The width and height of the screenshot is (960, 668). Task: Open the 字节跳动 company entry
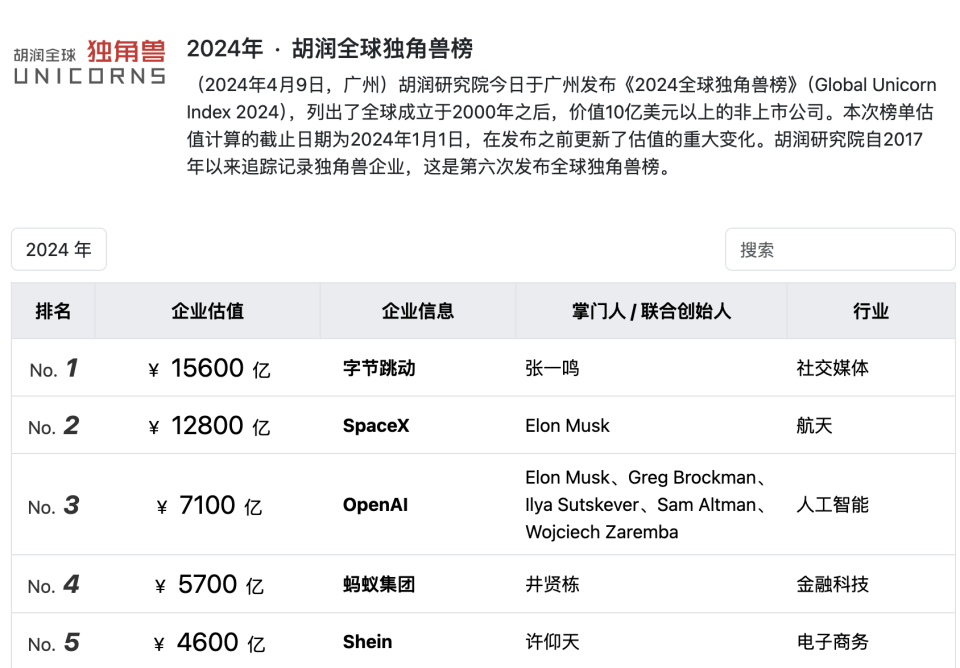(x=379, y=369)
